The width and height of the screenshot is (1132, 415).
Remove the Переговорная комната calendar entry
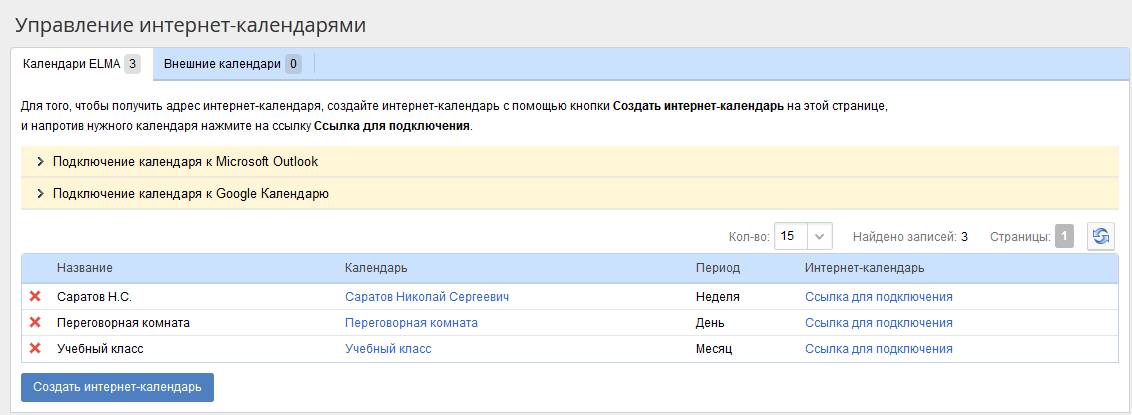[x=35, y=323]
